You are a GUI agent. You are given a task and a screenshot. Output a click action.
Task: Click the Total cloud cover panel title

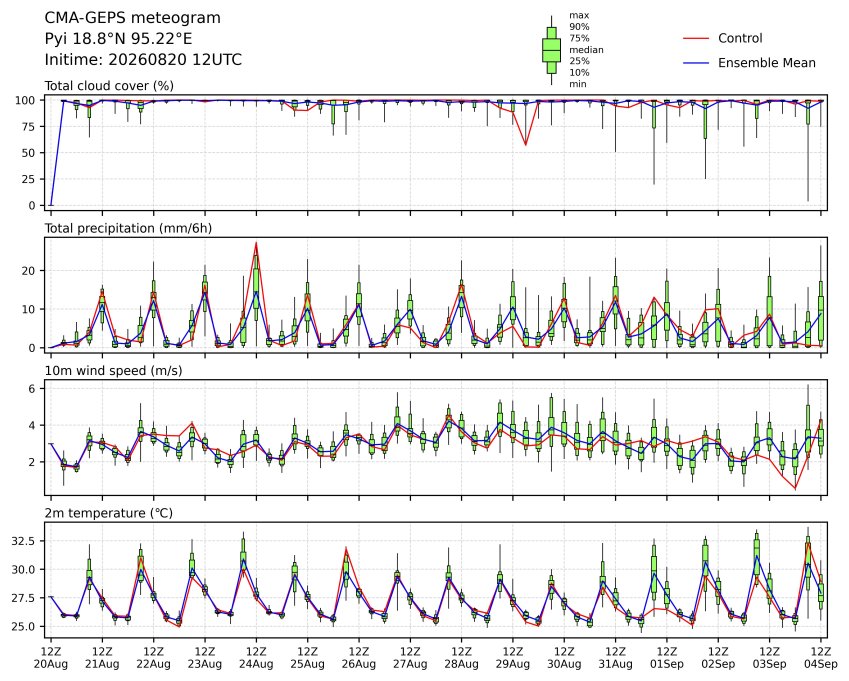click(109, 86)
